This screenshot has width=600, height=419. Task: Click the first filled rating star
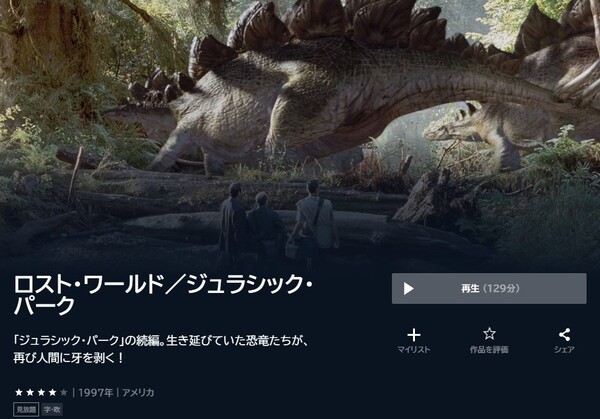19,392
